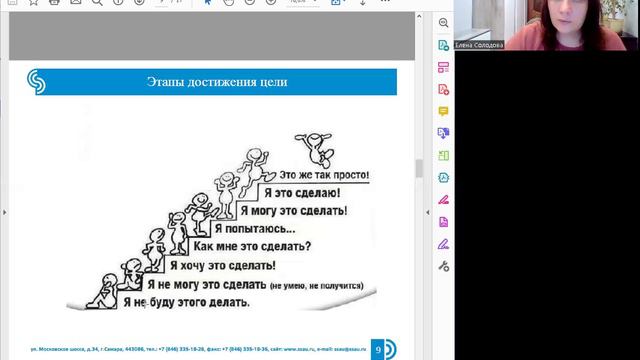Click the name label Елена Солодова

(x=479, y=45)
